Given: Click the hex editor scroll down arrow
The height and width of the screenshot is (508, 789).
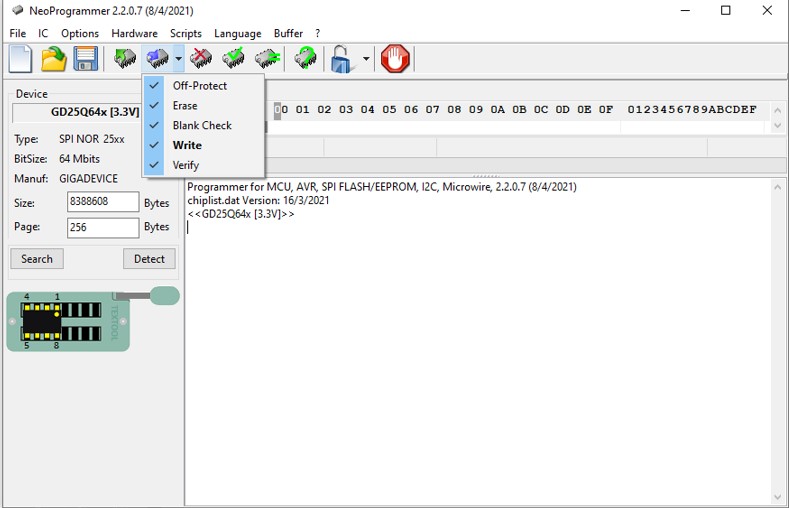Looking at the screenshot, I should pos(777,125).
